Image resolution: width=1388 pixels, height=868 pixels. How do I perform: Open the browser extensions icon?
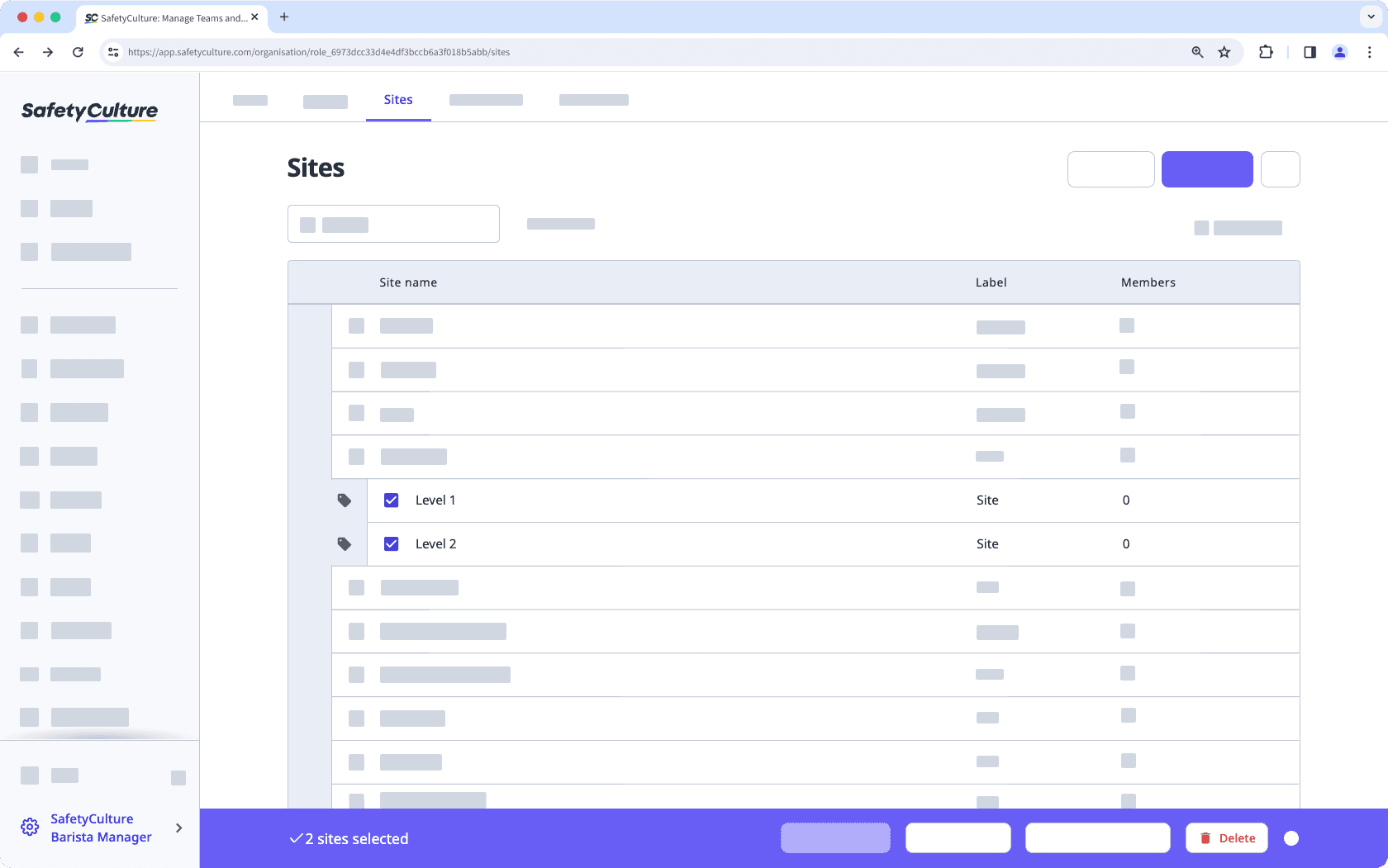[x=1265, y=51]
